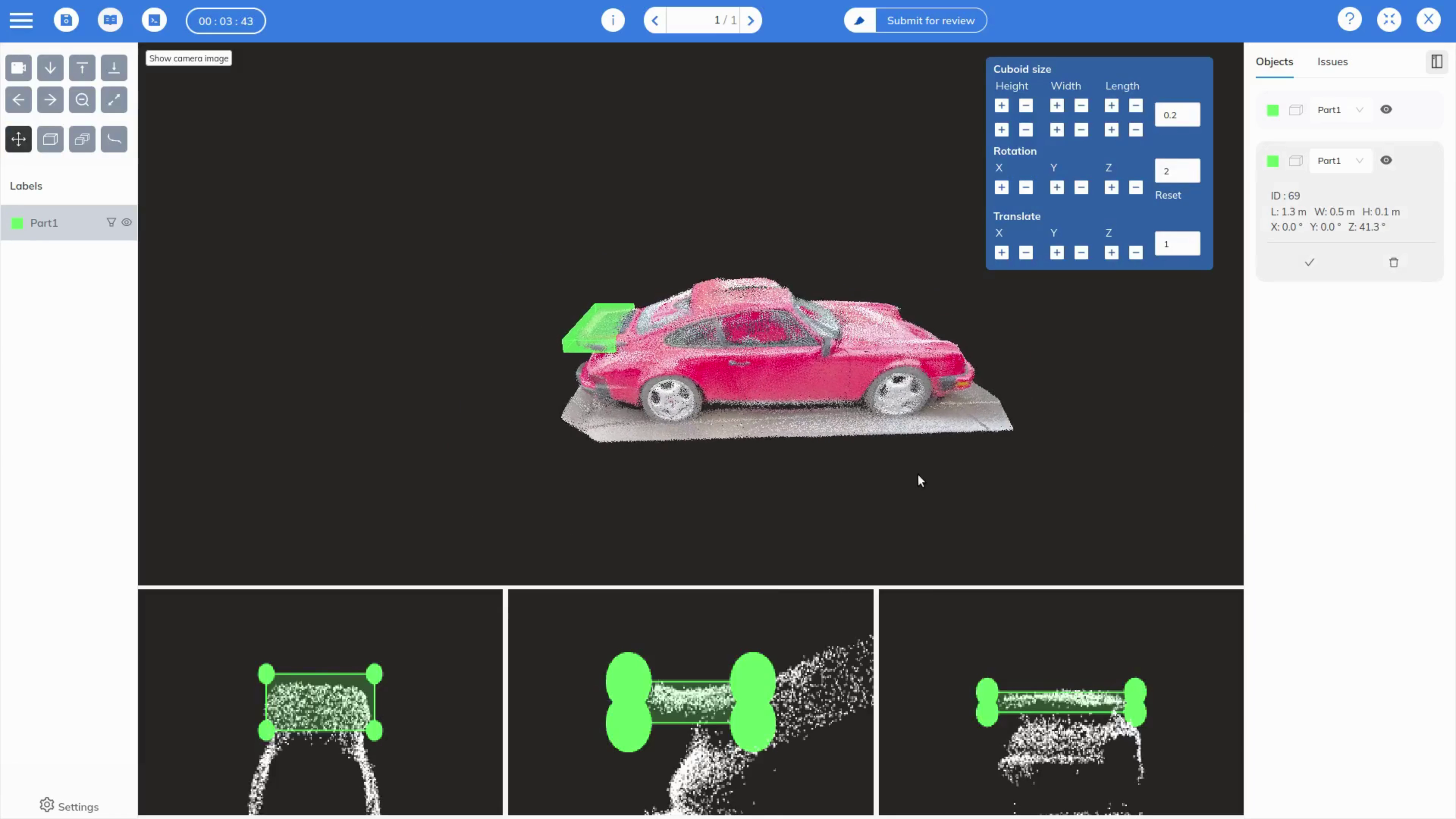The image size is (1456, 819).
Task: Open the info button in header
Action: click(613, 20)
